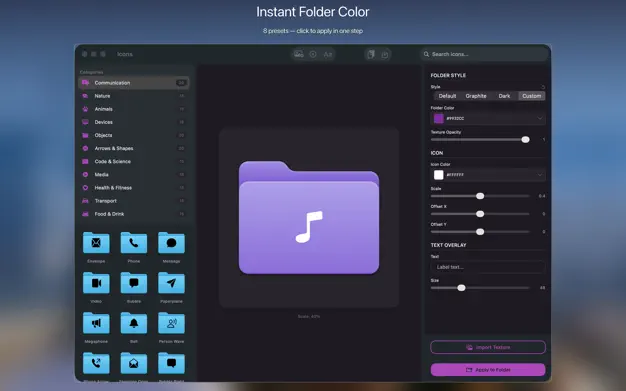Open the Nature category

(x=133, y=96)
